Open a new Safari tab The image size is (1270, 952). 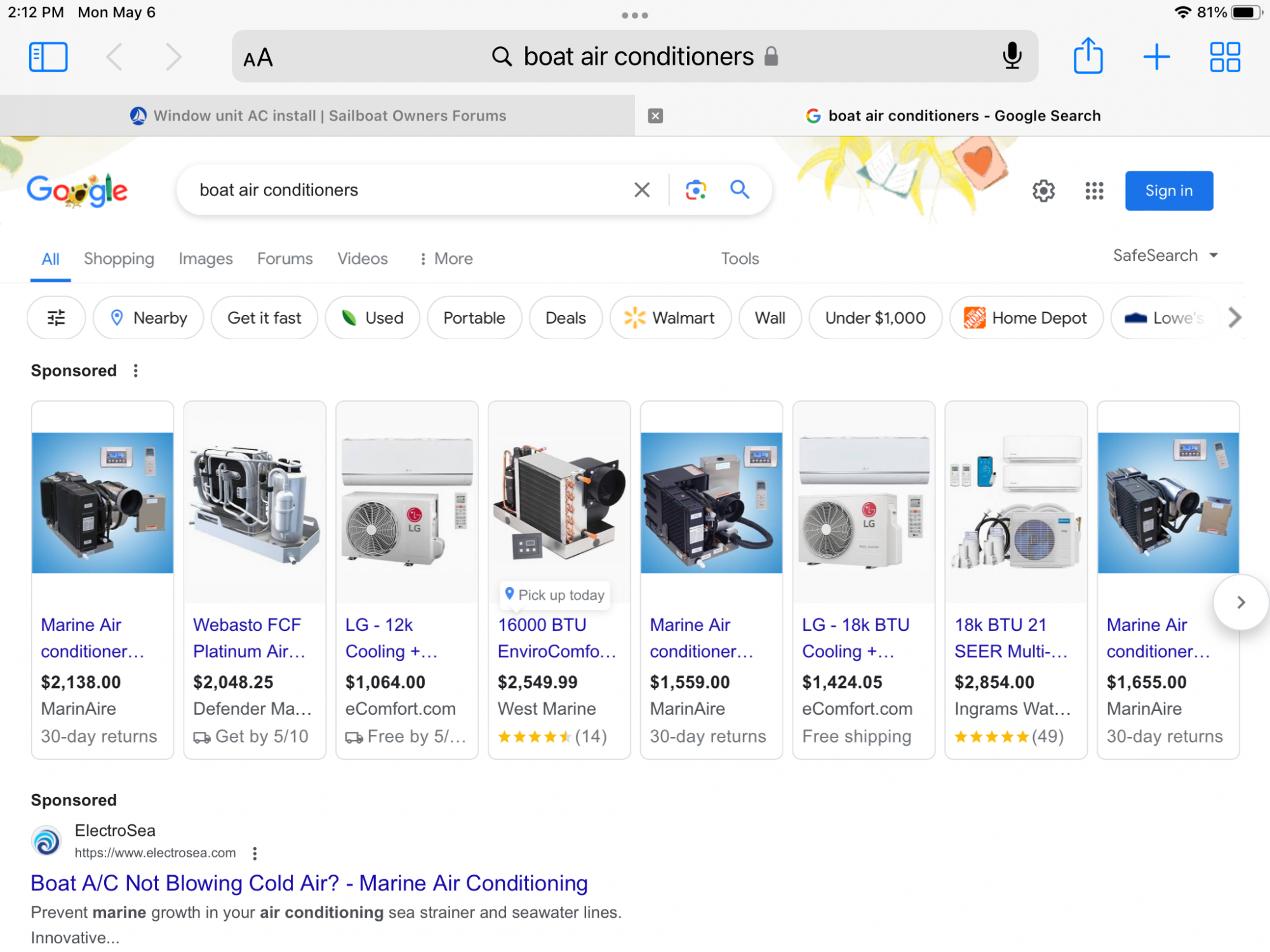[1156, 57]
